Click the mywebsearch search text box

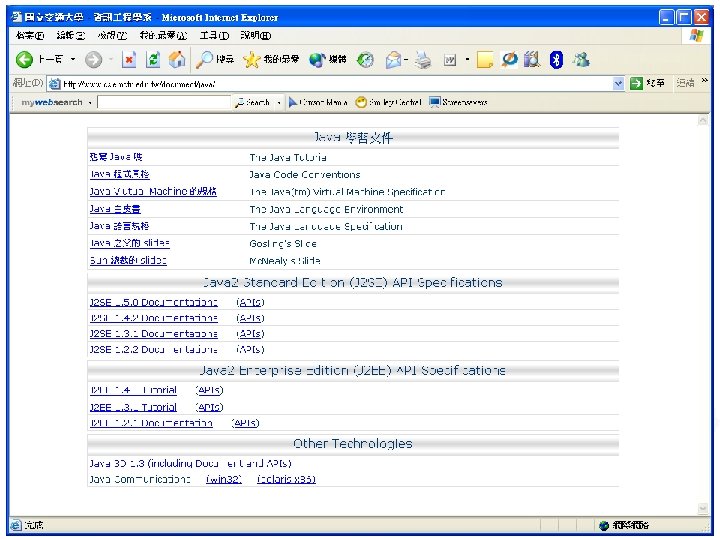click(164, 102)
